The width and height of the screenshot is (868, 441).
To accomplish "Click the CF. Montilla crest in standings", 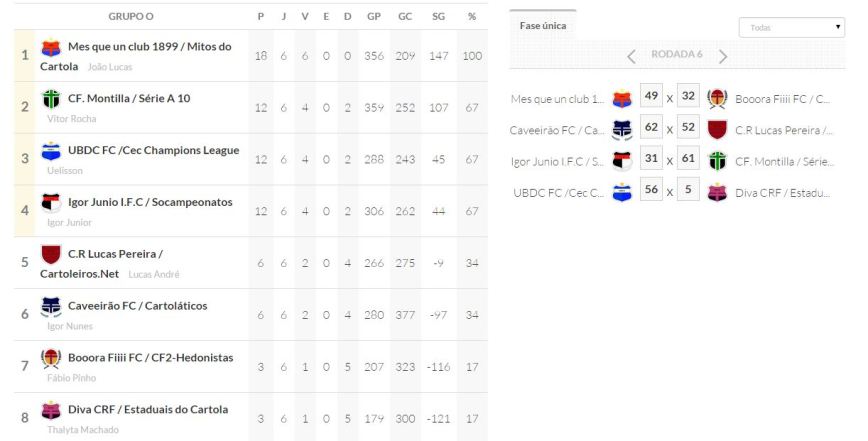I will pos(51,99).
